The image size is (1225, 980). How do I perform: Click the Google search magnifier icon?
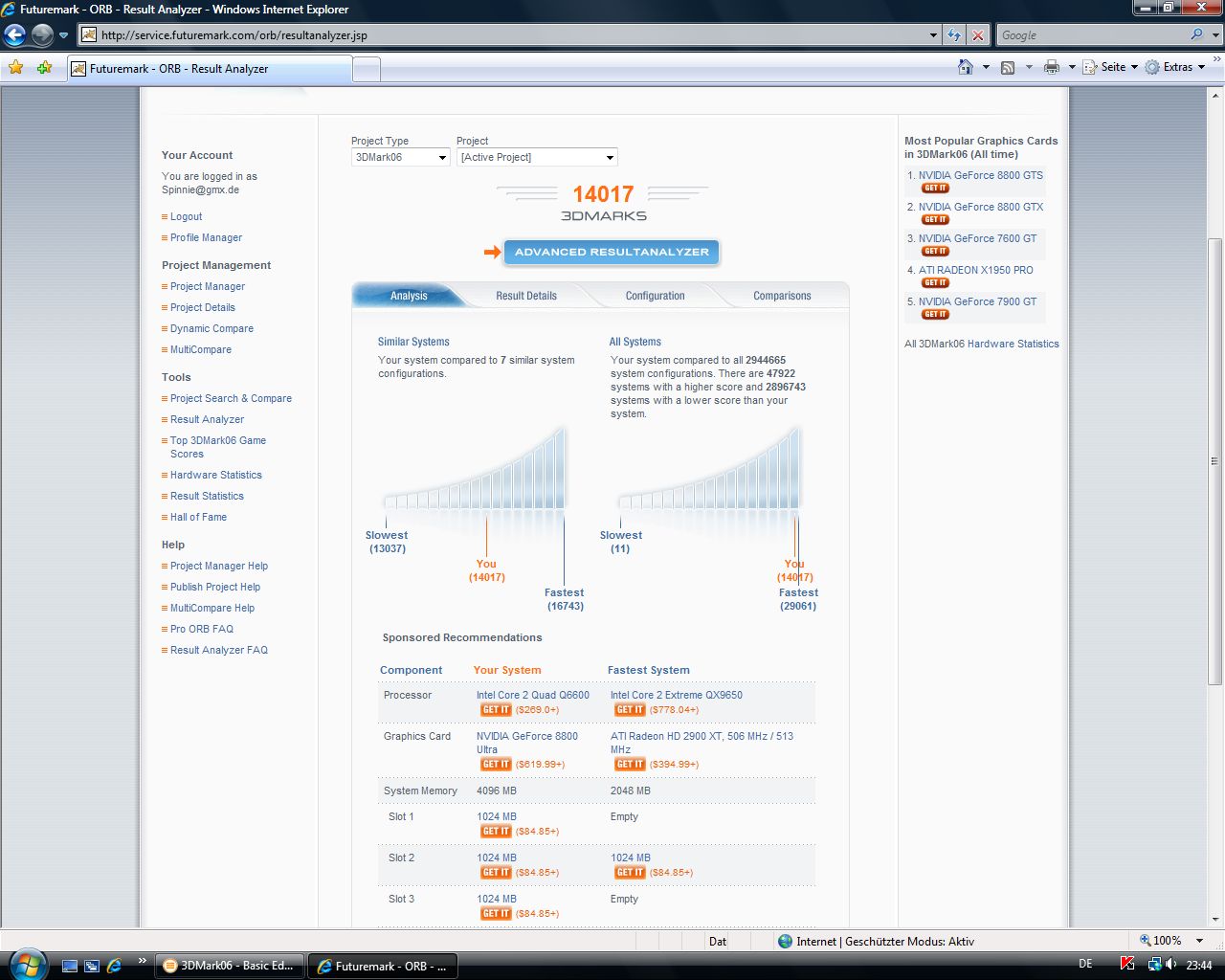pyautogui.click(x=1196, y=34)
